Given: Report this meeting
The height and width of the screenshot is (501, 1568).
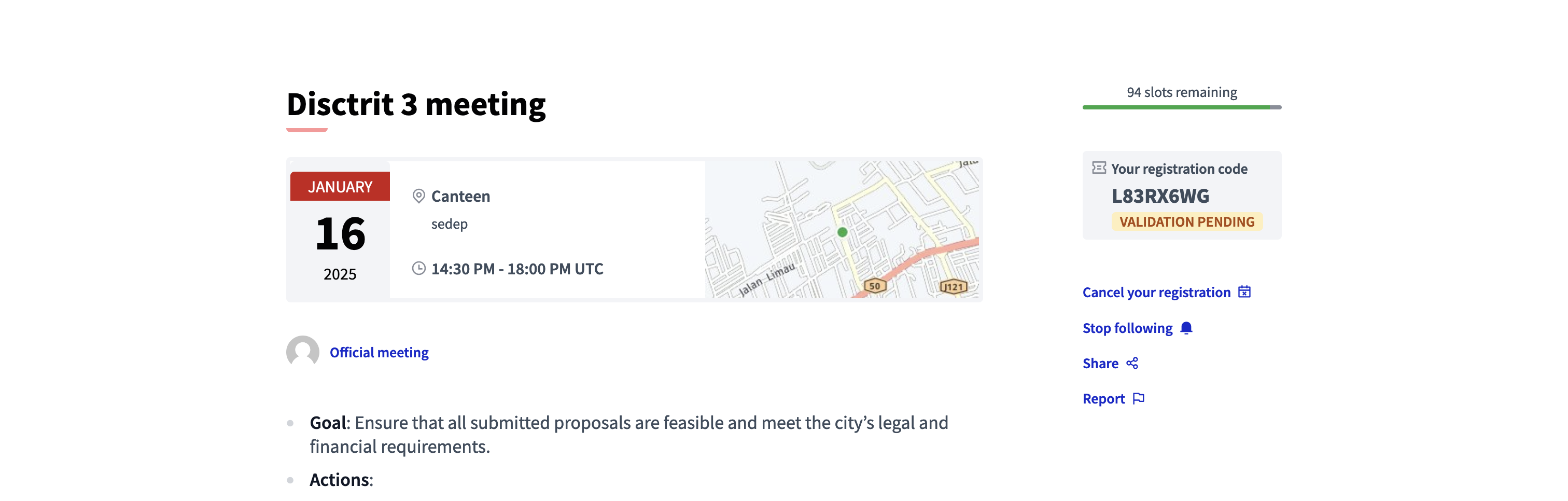Looking at the screenshot, I should [x=1104, y=398].
